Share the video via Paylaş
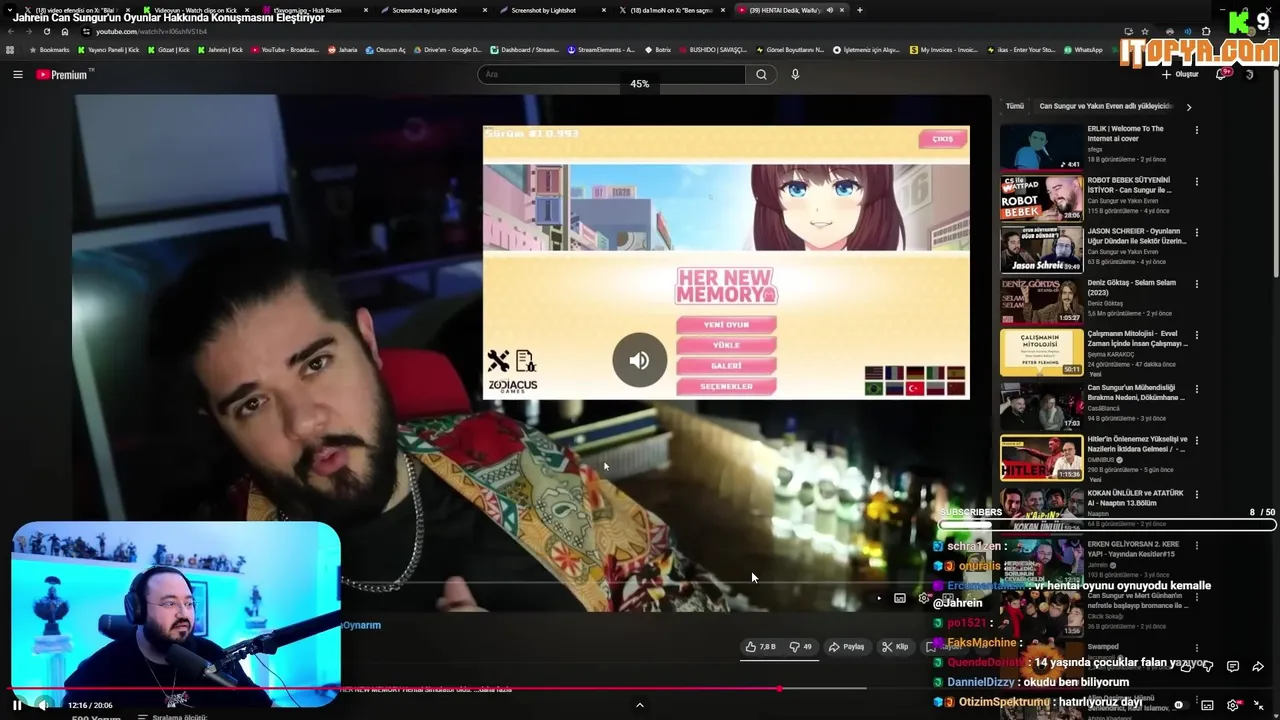 click(x=846, y=647)
